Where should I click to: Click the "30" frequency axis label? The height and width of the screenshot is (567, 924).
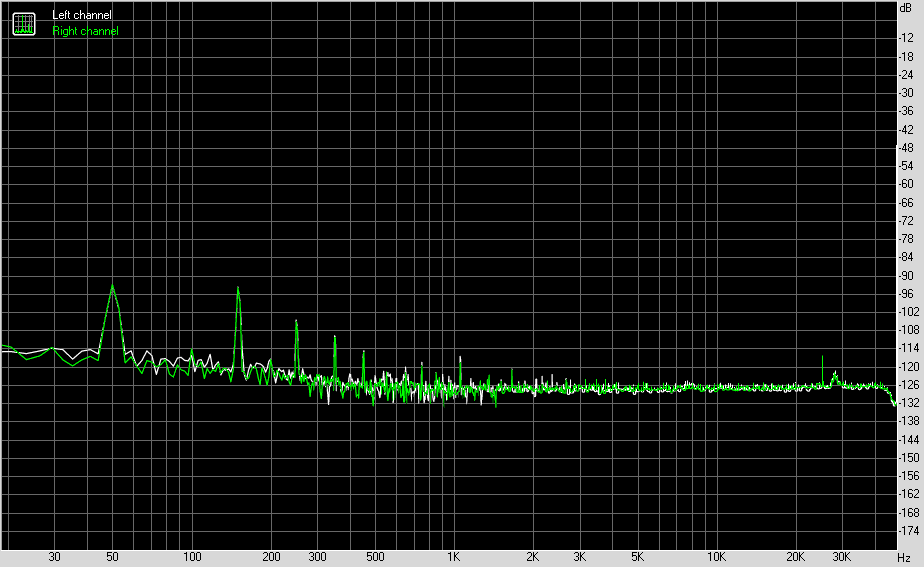[x=54, y=557]
